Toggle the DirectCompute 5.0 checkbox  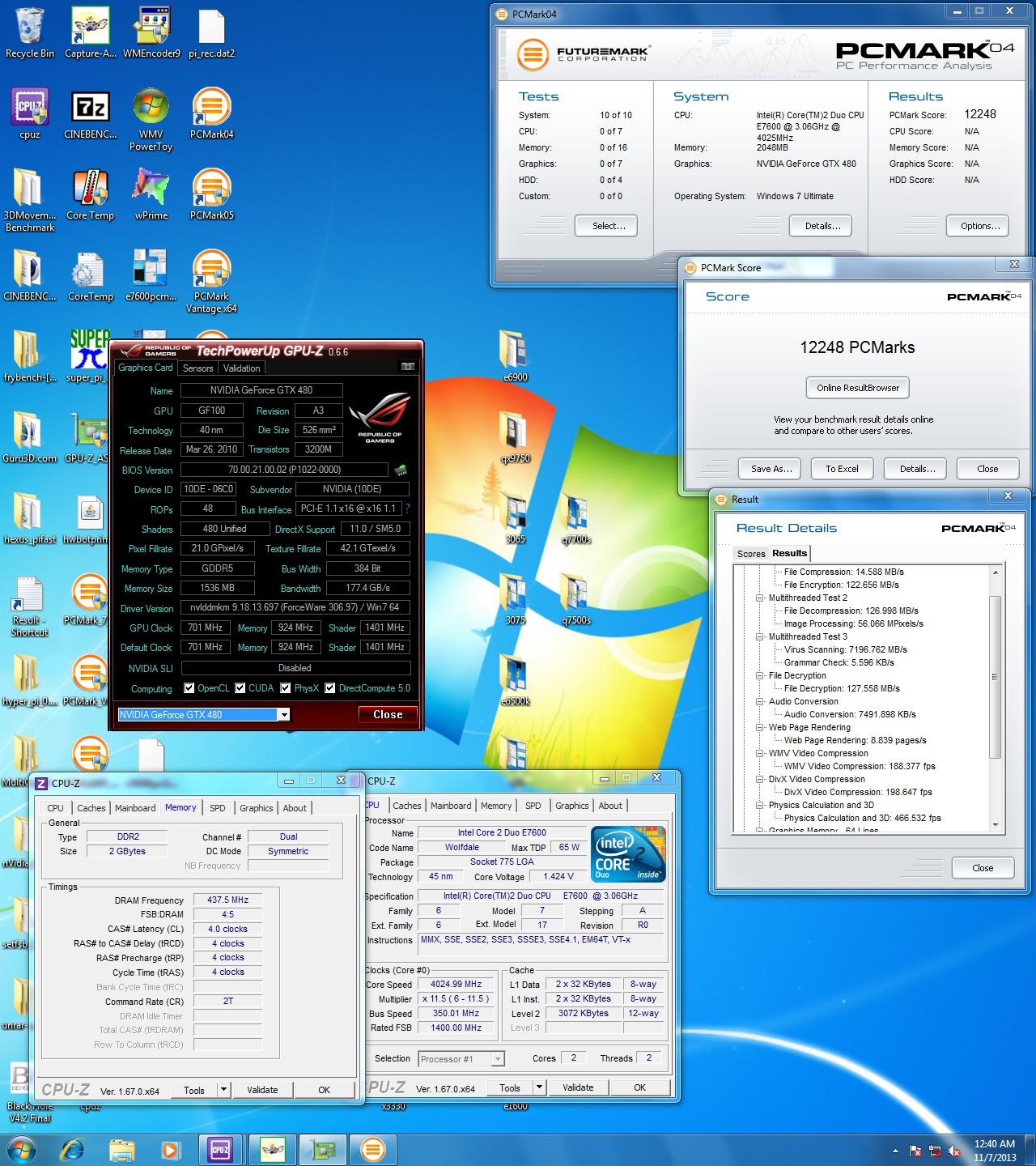click(330, 688)
